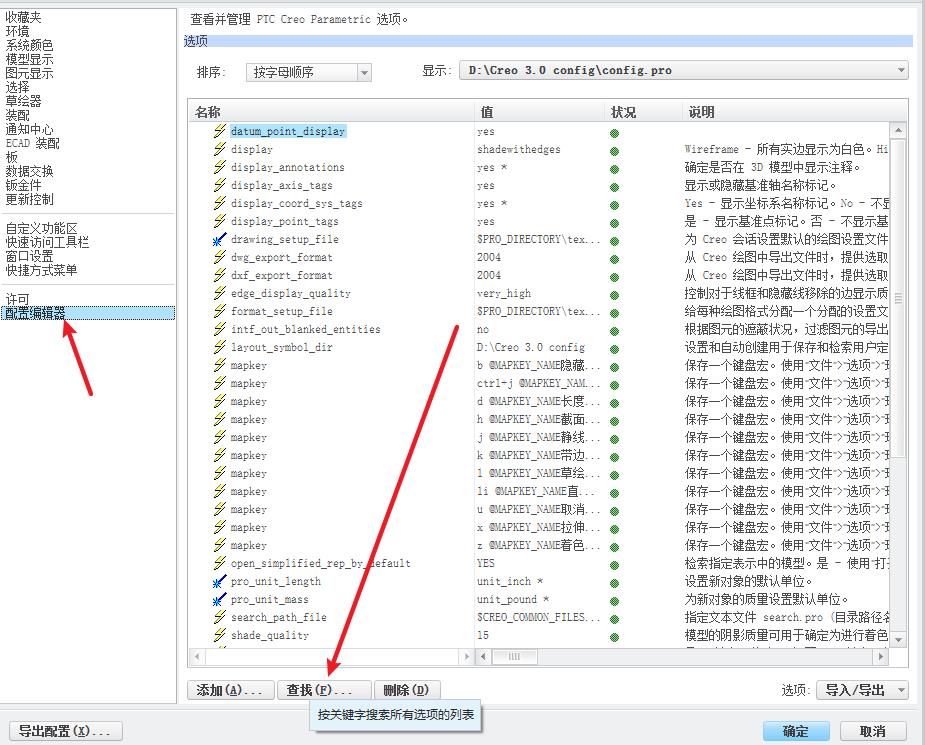Click green status dot for pro_unit_mass row
The image size is (925, 745).
click(614, 602)
